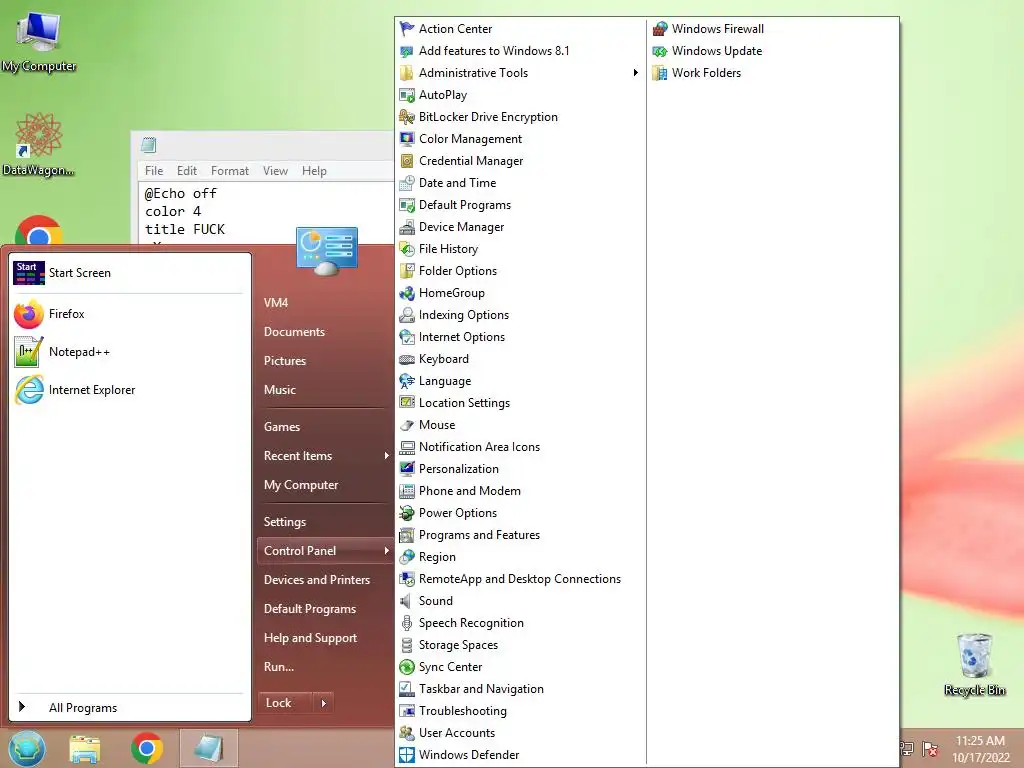Click DataWagon desktop shortcut
Viewport: 1024px width, 768px height.
(39, 144)
